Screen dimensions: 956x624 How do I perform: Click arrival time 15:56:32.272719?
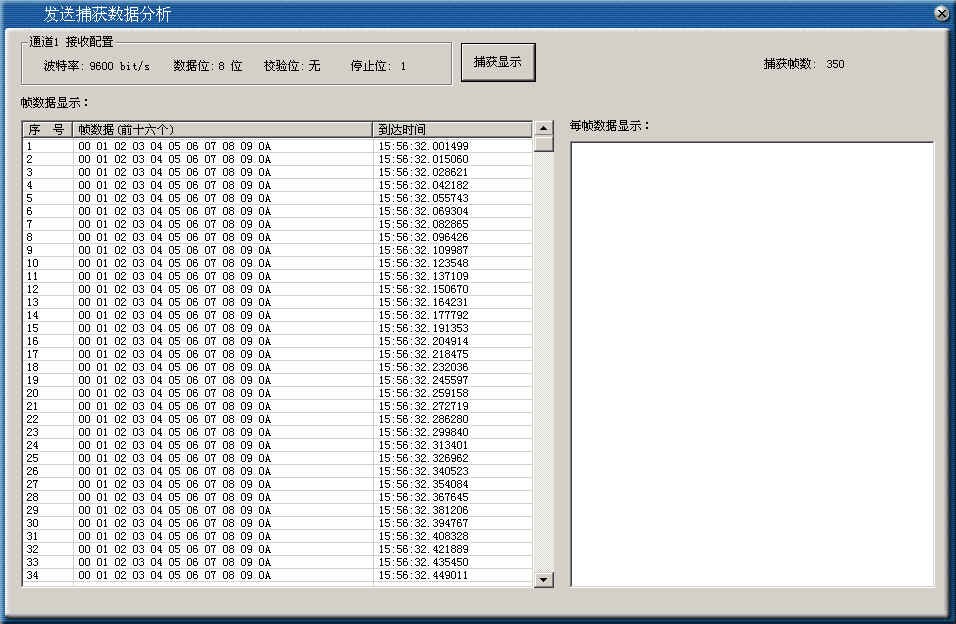[424, 406]
